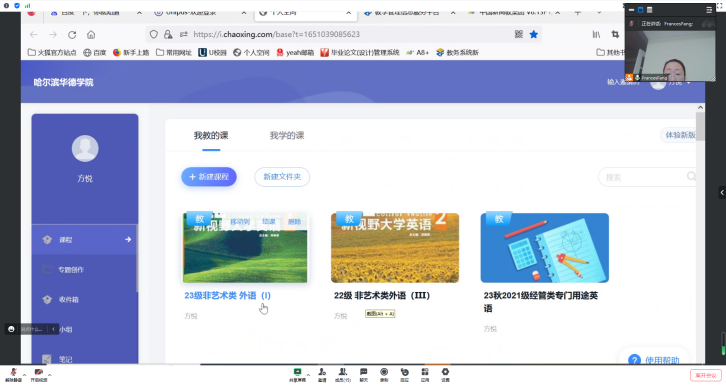726x385 pixels.
Task: Open the QR code icon in address bar
Action: click(519, 34)
